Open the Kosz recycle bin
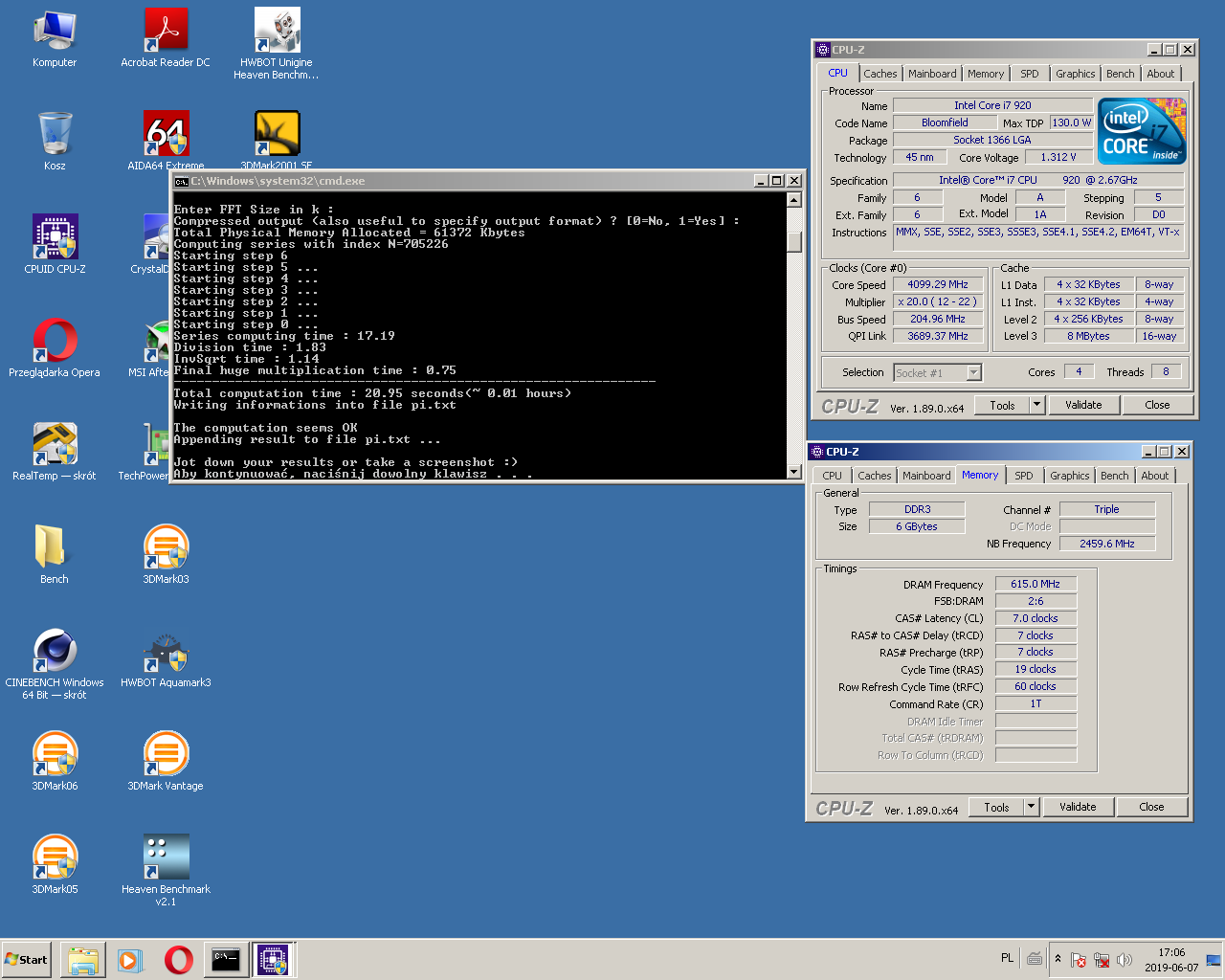Image resolution: width=1225 pixels, height=980 pixels. click(55, 141)
